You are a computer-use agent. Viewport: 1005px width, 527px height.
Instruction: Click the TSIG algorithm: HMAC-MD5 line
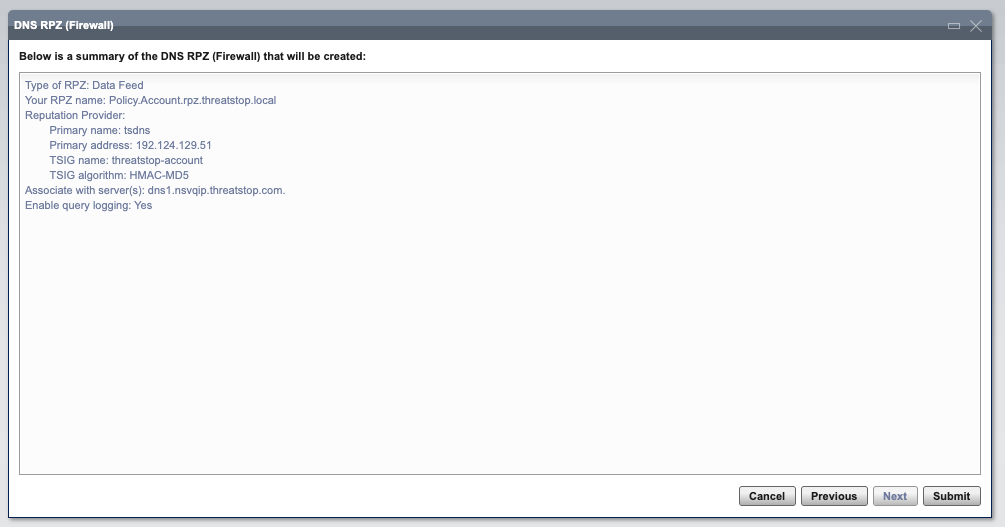point(119,175)
